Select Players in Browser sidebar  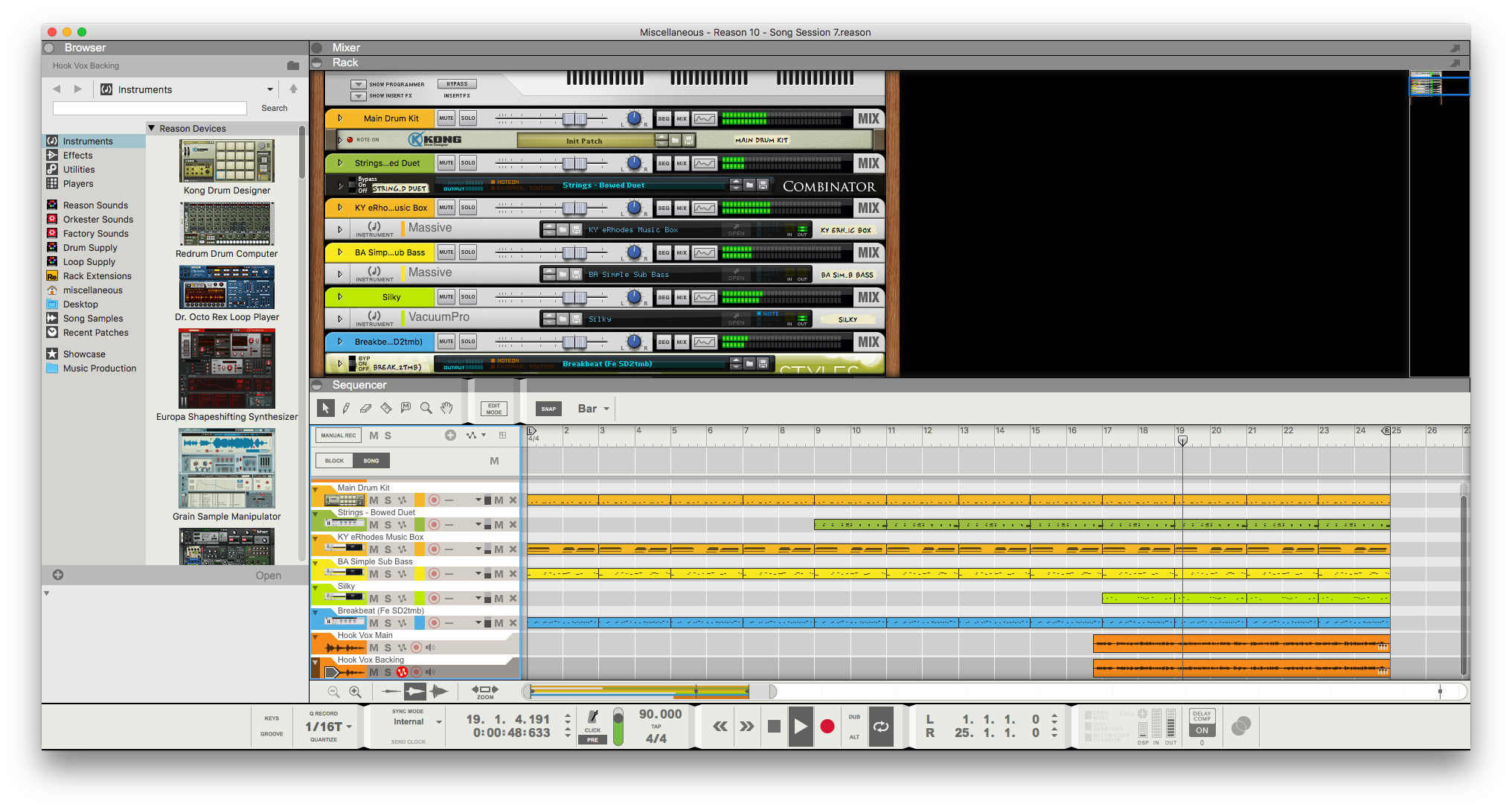click(78, 184)
